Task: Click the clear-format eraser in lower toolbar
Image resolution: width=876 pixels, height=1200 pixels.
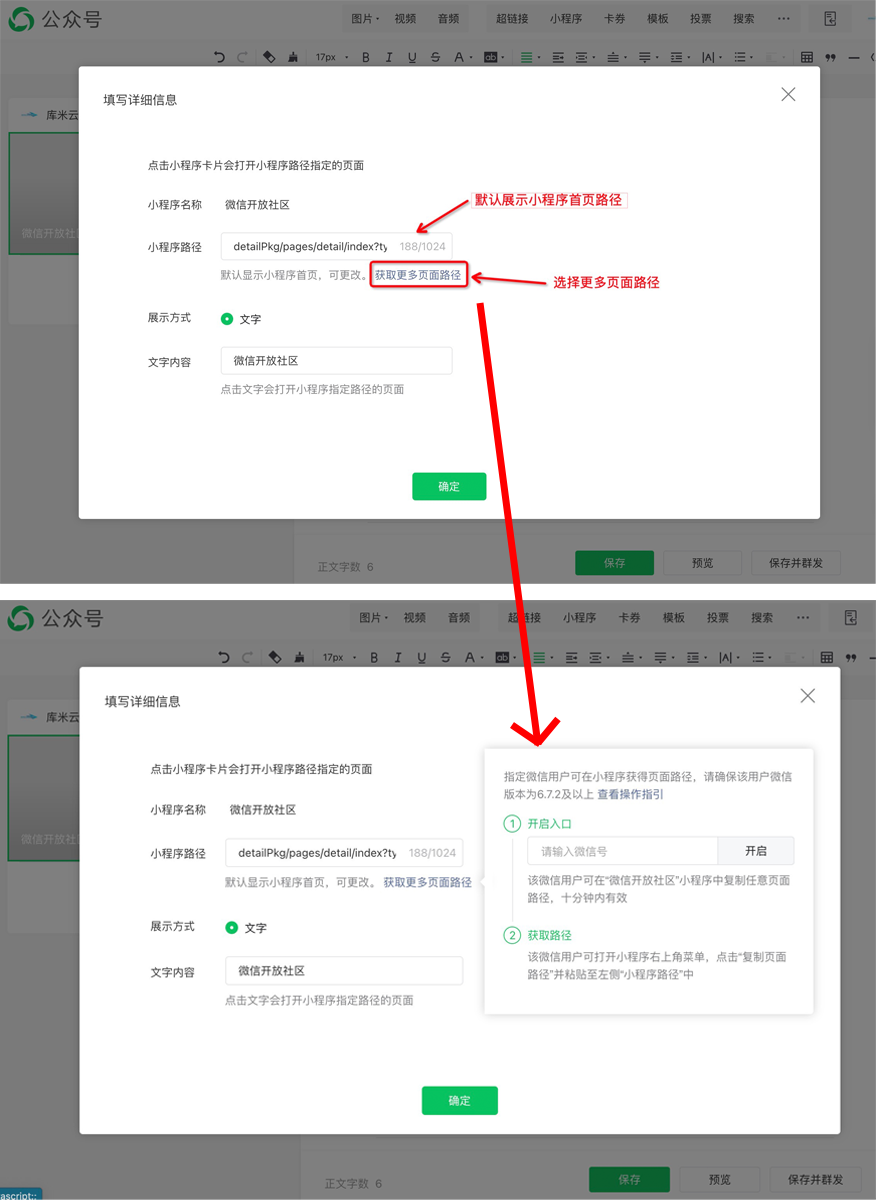Action: (275, 657)
